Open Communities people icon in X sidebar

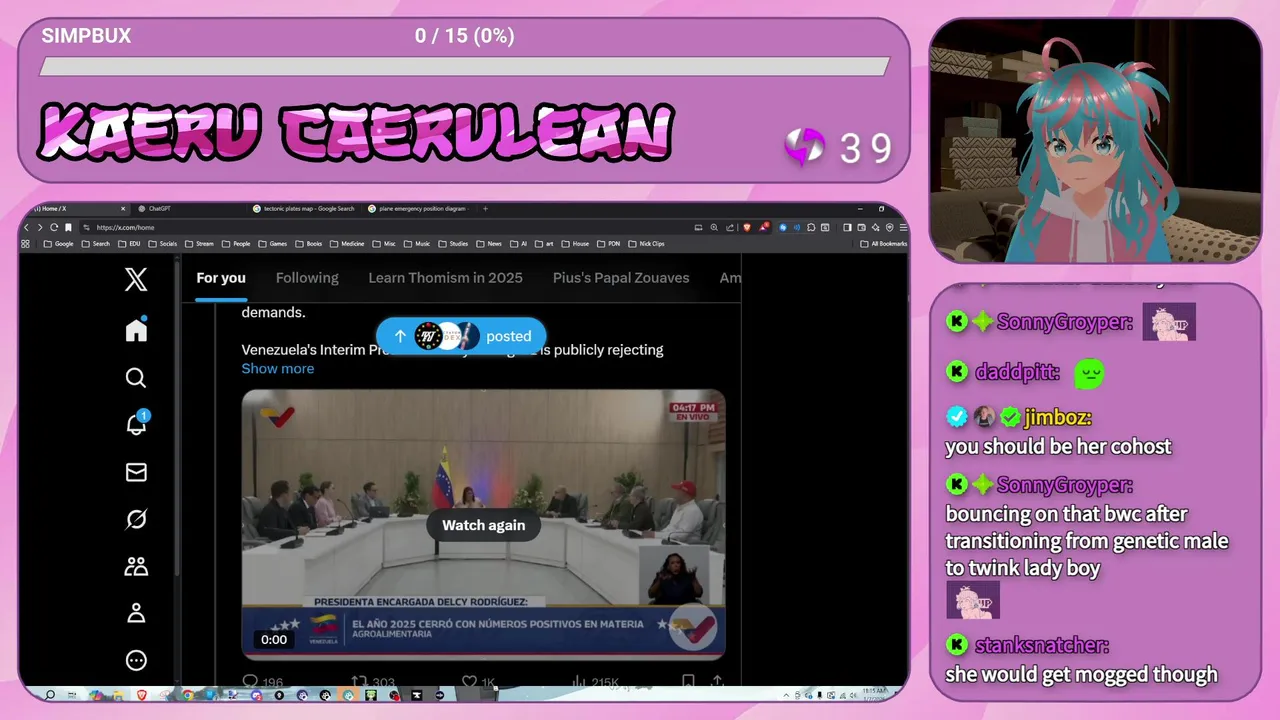[136, 566]
